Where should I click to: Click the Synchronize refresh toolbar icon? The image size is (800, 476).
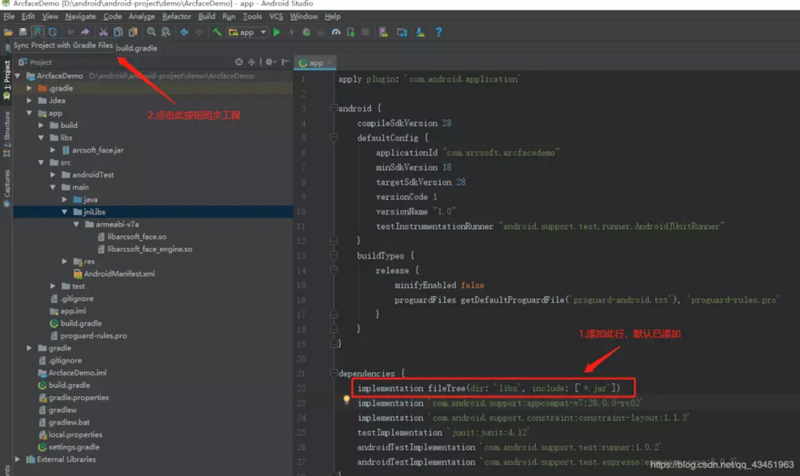coord(52,32)
